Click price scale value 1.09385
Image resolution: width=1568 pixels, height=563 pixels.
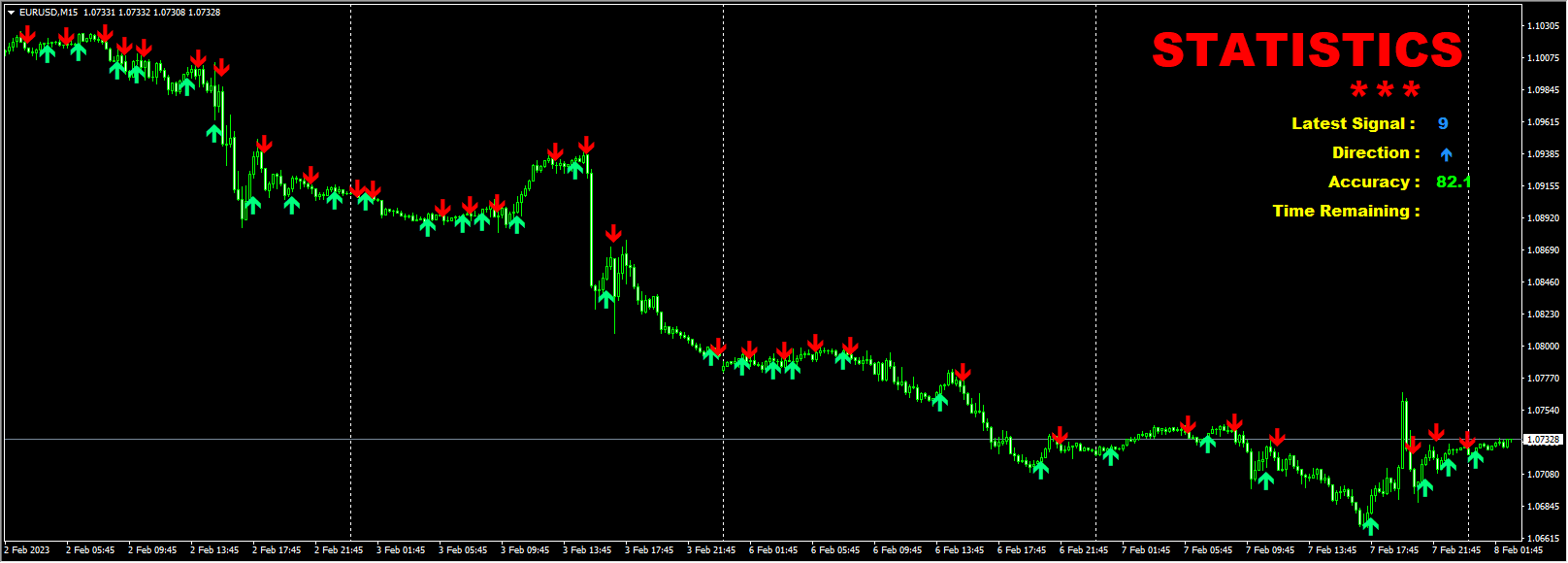coord(1543,154)
